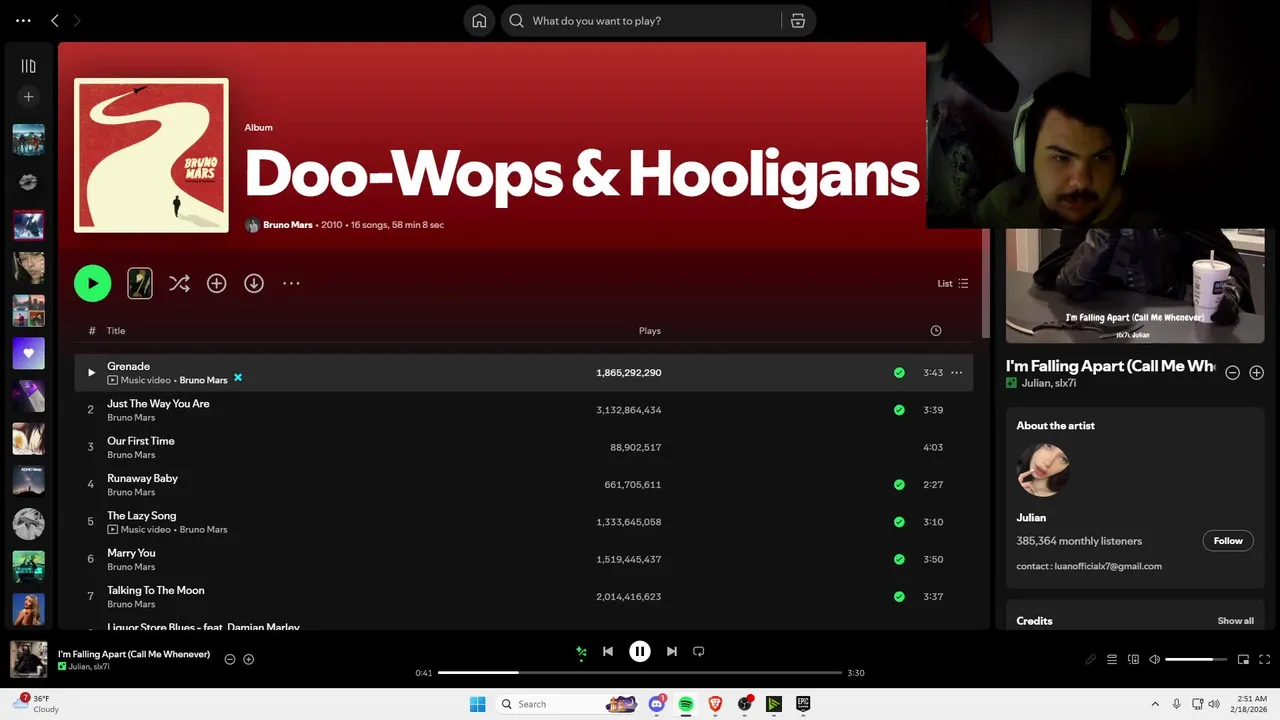Open the play queue
Screen dimensions: 1280x720
[1112, 659]
